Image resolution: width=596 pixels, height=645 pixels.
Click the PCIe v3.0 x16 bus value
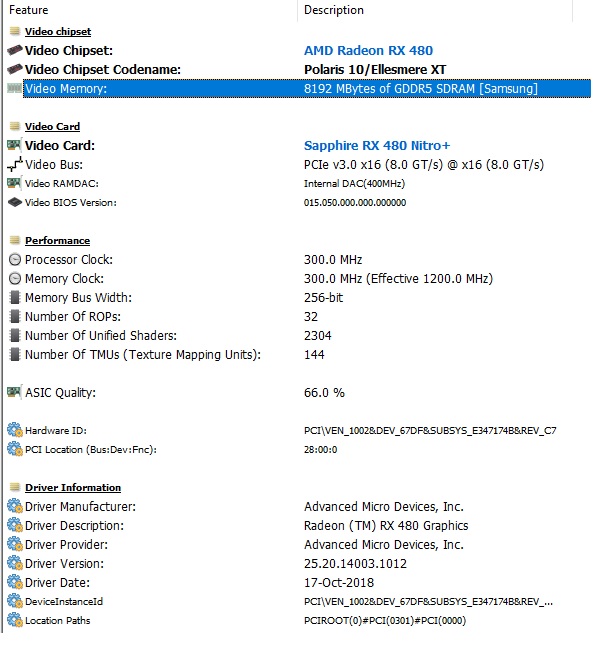424,165
